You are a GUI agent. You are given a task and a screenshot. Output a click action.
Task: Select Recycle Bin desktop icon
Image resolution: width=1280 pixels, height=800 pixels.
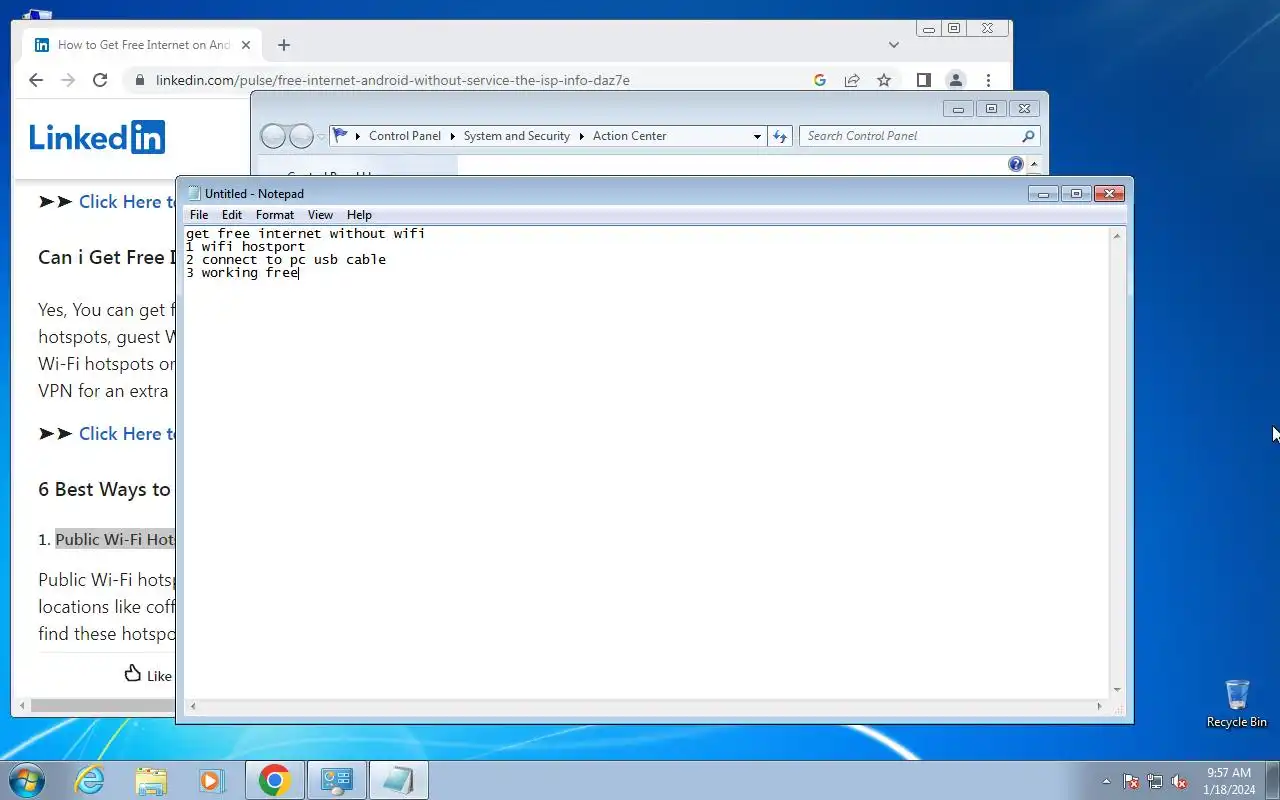tap(1237, 704)
